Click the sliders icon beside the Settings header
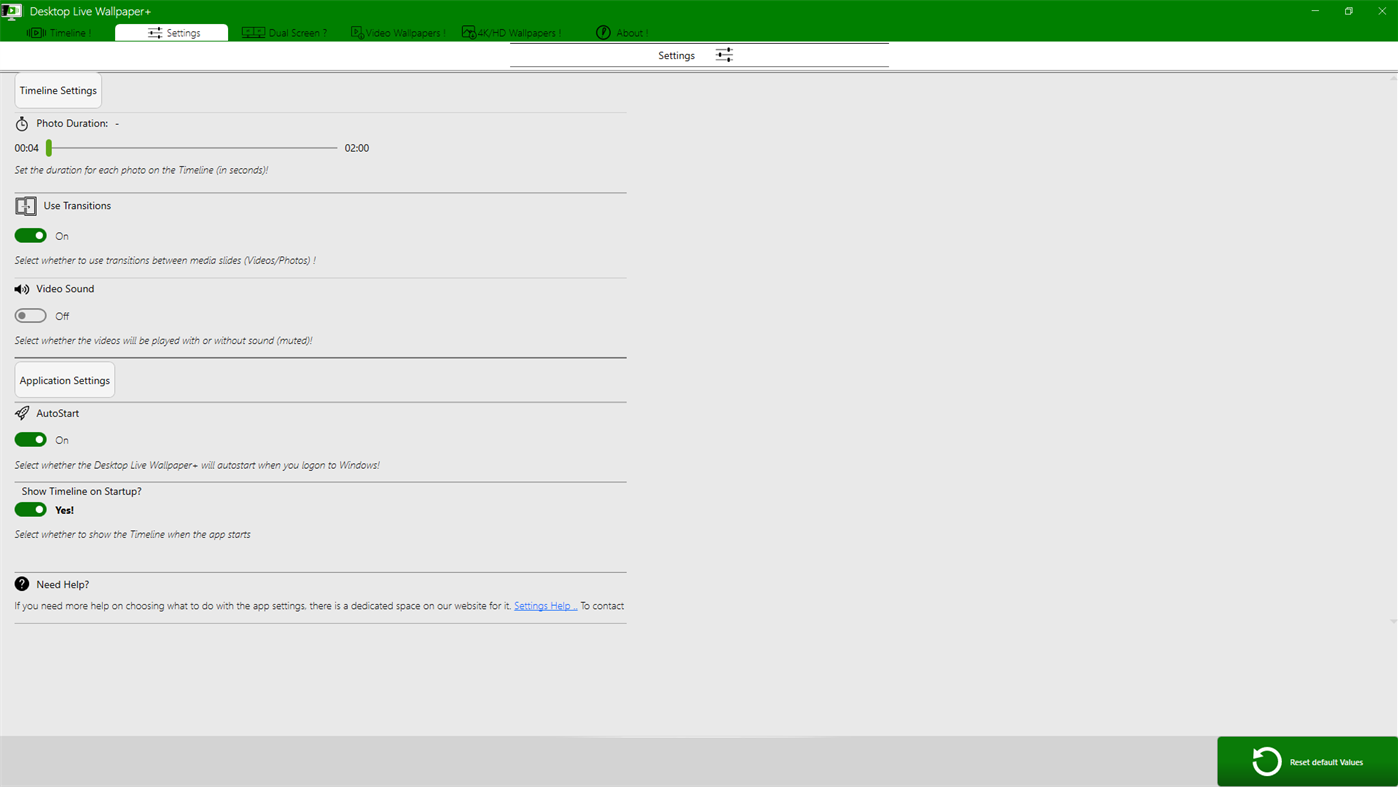This screenshot has height=787, width=1398. click(x=723, y=54)
